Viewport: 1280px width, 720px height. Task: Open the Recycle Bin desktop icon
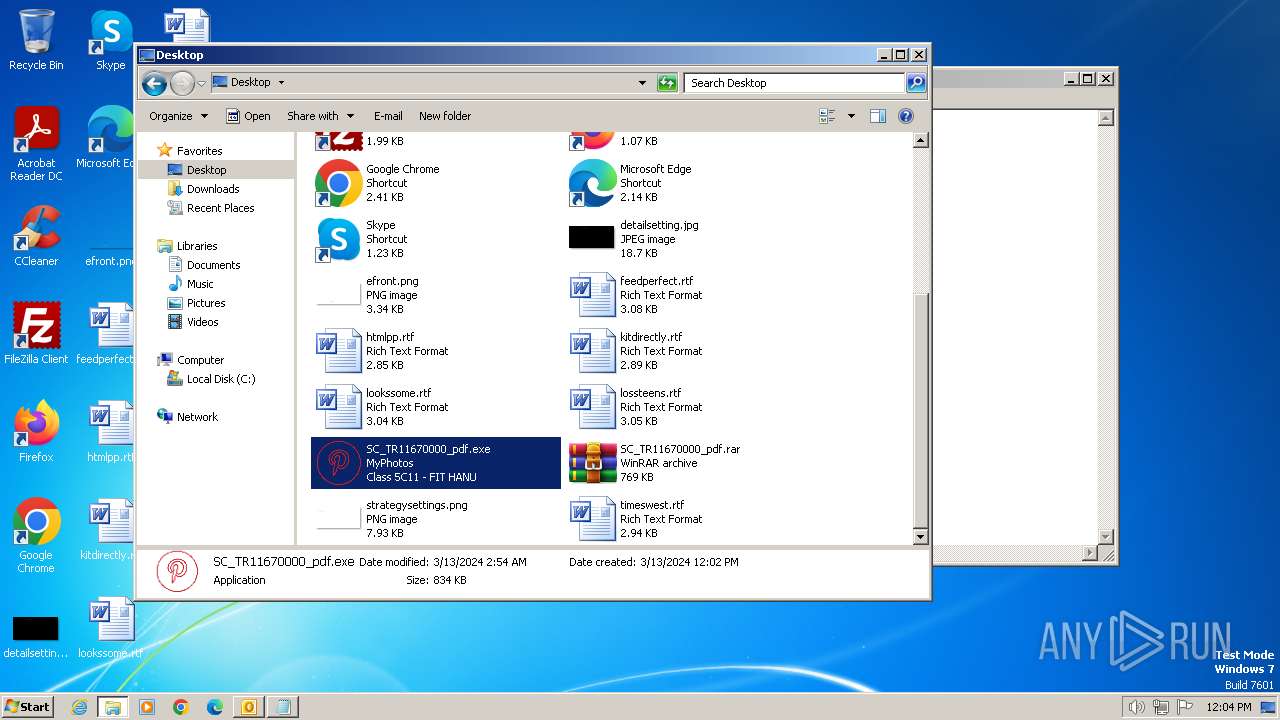tap(36, 40)
